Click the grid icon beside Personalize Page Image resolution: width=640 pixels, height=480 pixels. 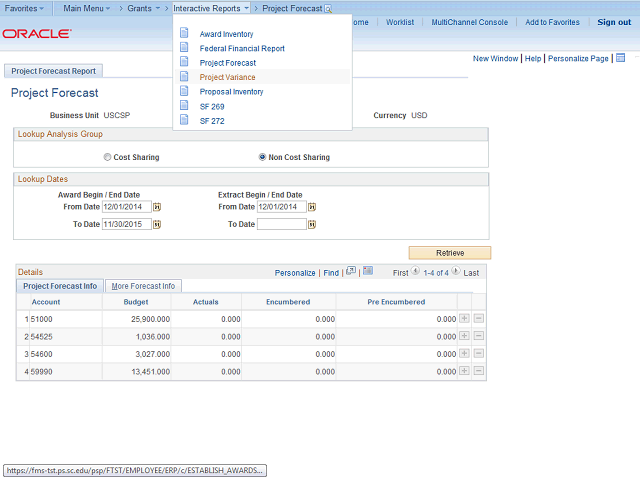[620, 58]
